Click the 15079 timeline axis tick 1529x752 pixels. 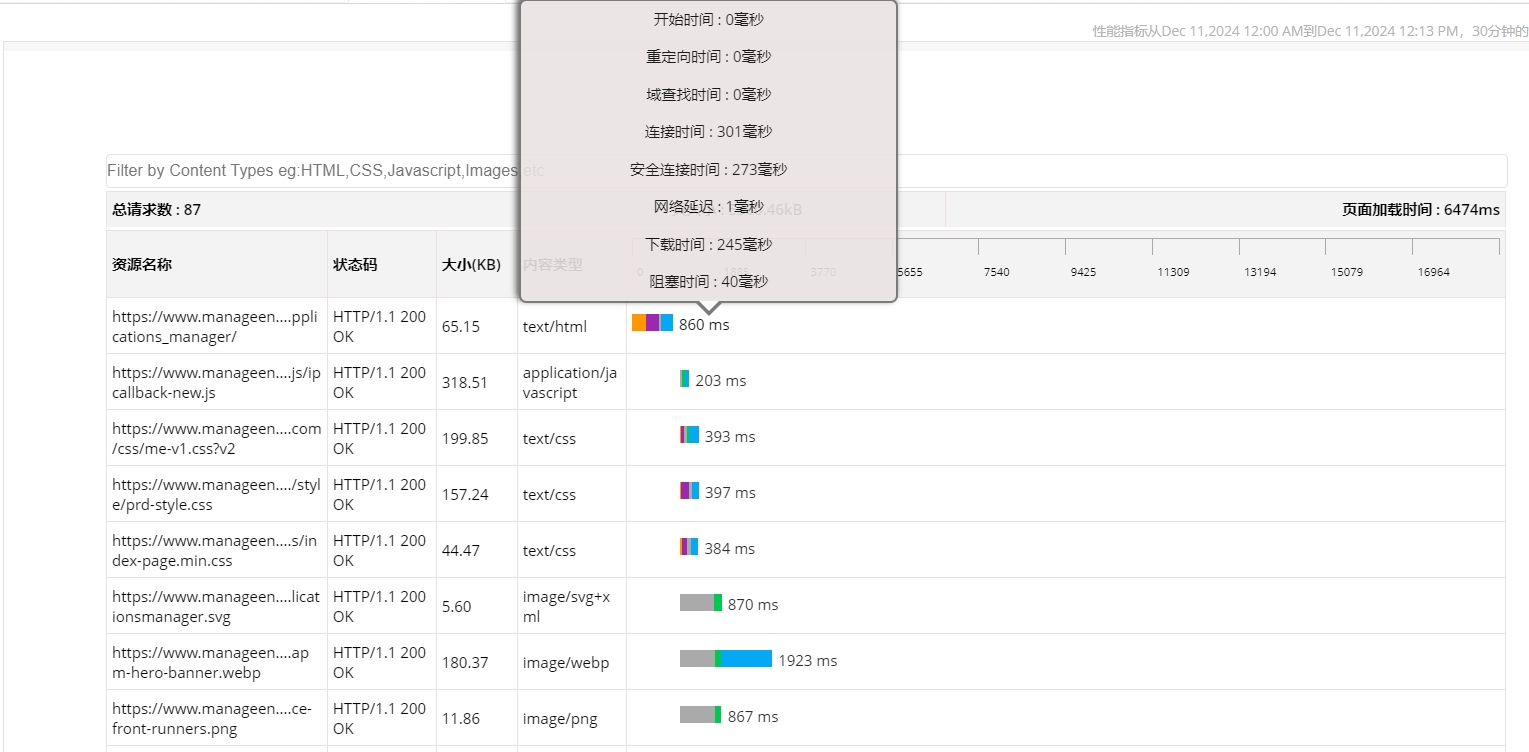(1347, 272)
